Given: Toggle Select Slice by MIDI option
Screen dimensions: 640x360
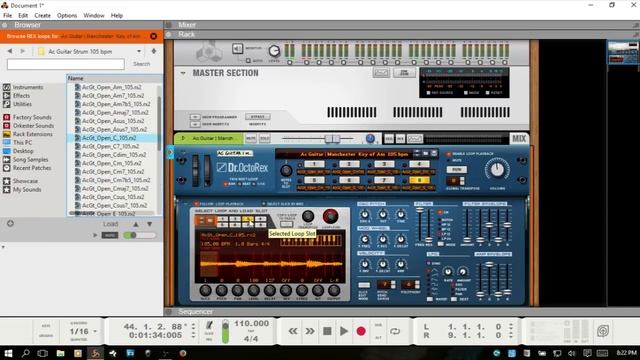Looking at the screenshot, I should pyautogui.click(x=263, y=203).
